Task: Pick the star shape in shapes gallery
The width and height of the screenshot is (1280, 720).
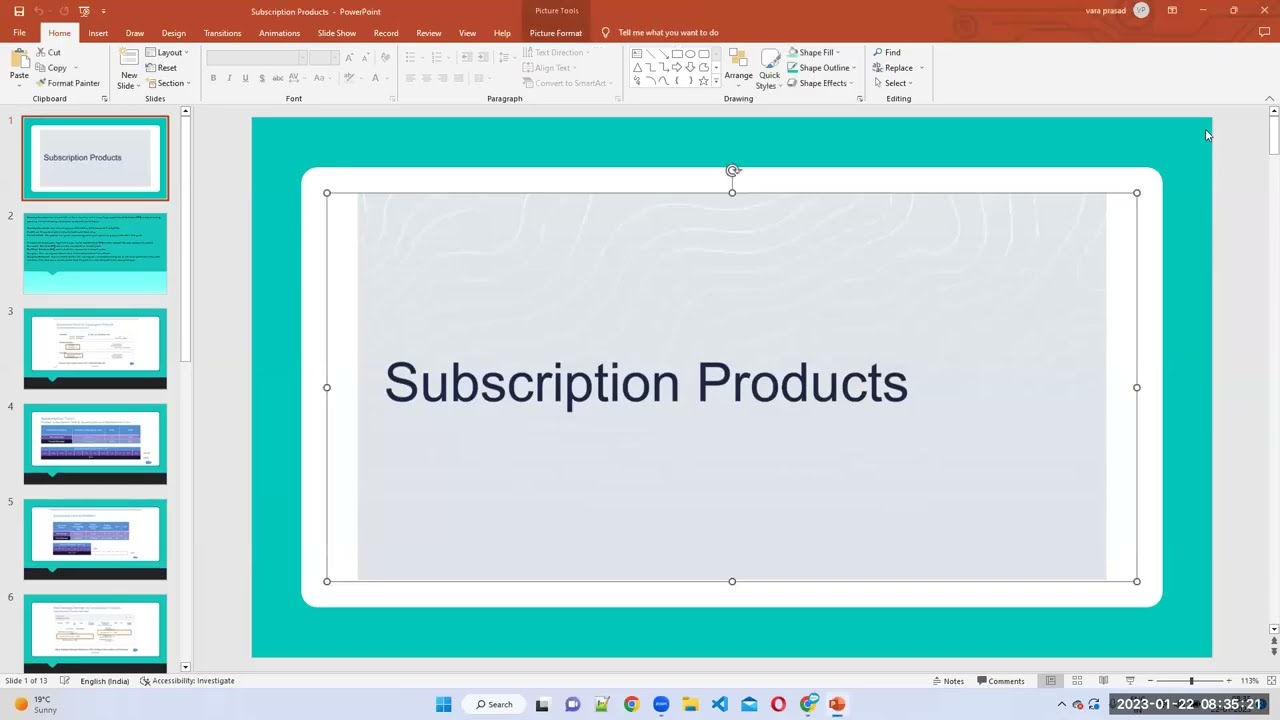Action: tap(703, 81)
